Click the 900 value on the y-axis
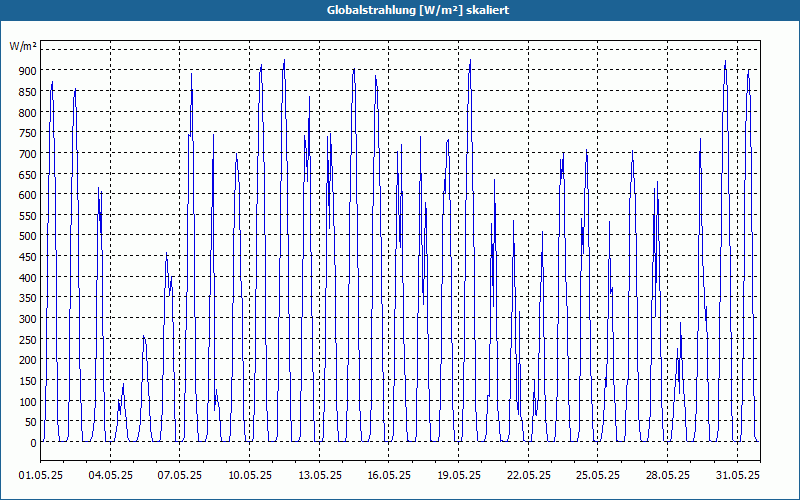This screenshot has height=500, width=800. tap(28, 71)
